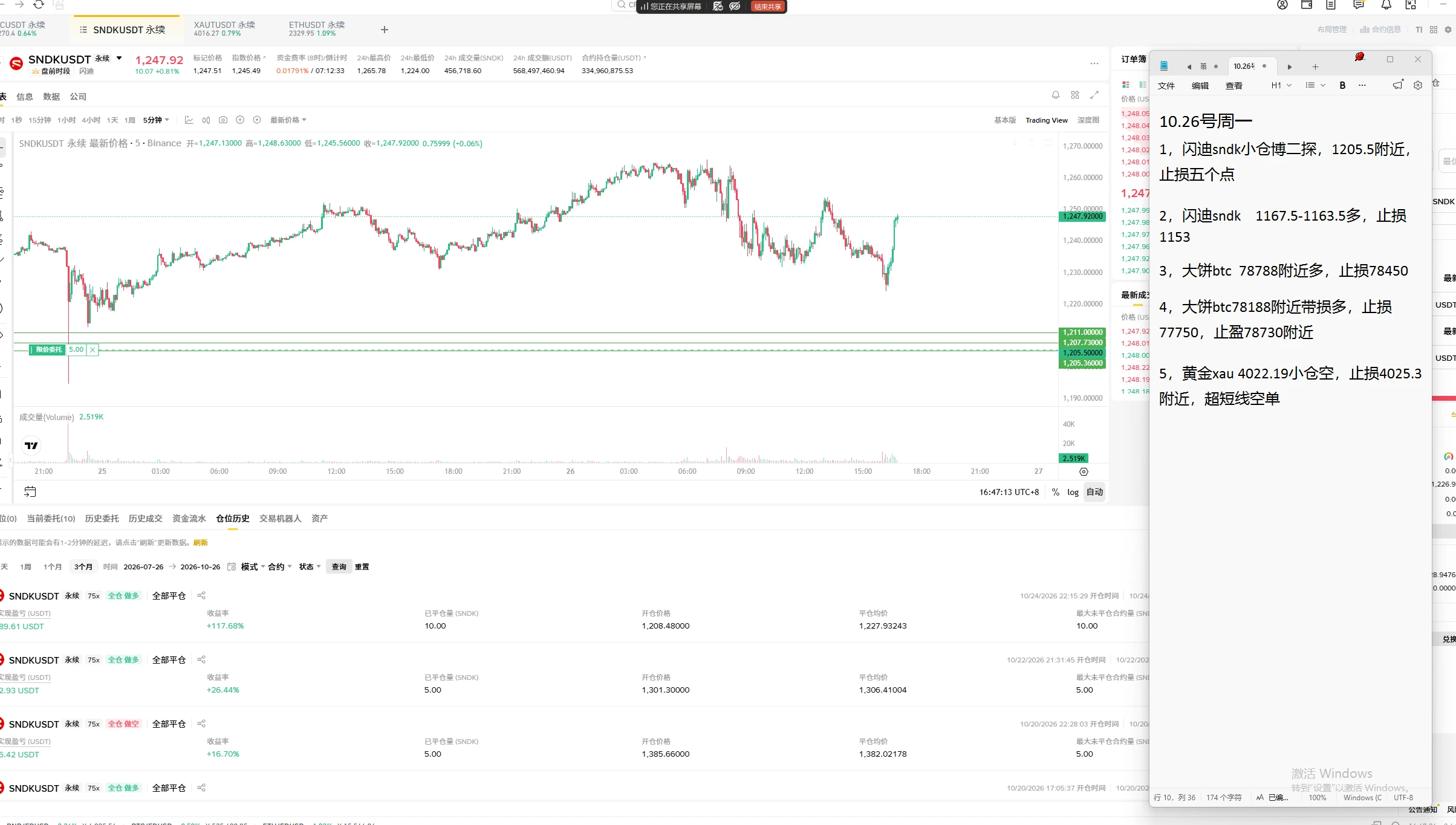Expand chart to fullscreen with arrows icon
The height and width of the screenshot is (825, 1456).
pyautogui.click(x=1094, y=95)
